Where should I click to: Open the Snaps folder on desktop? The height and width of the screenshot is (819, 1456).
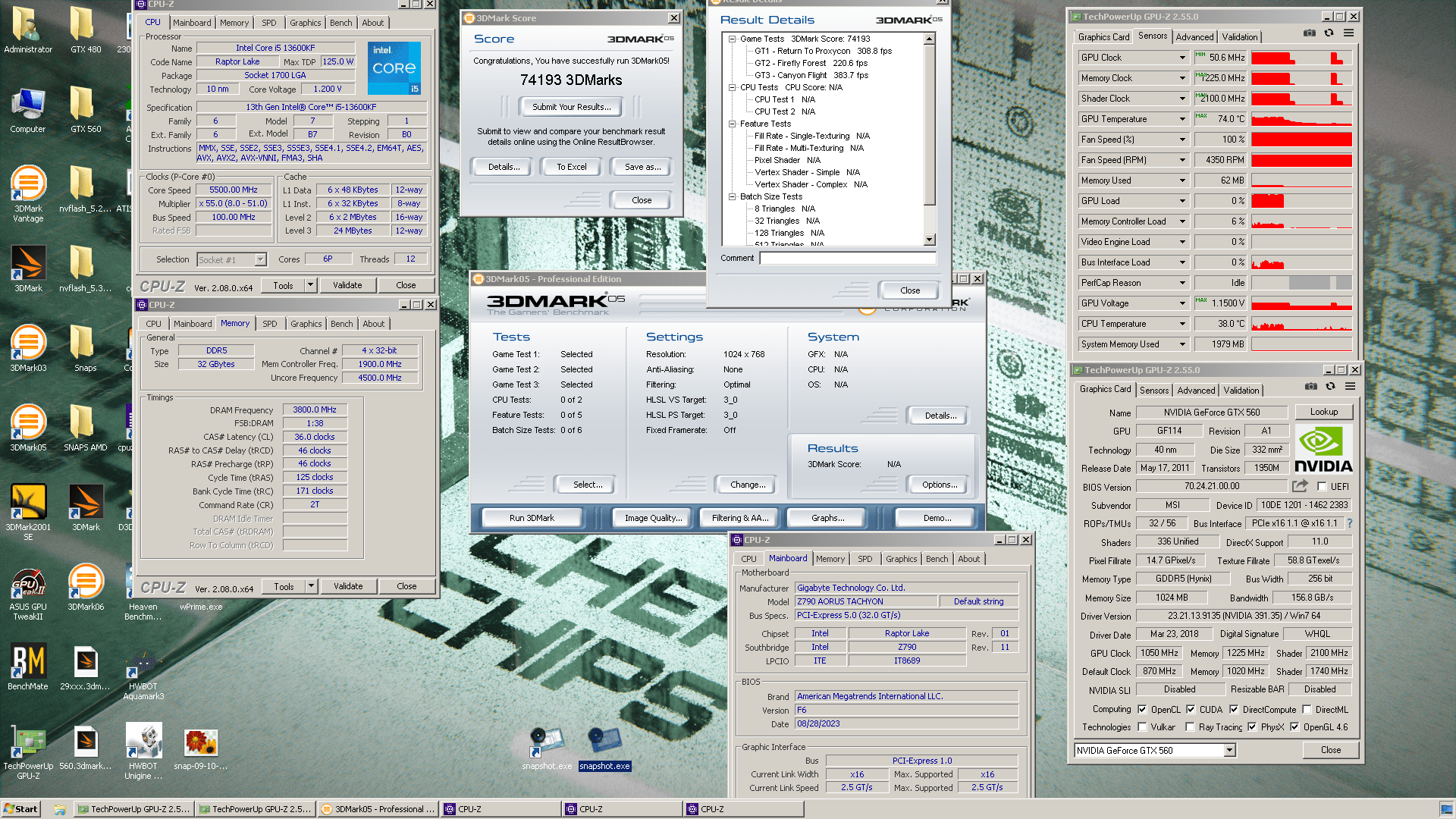coord(86,348)
